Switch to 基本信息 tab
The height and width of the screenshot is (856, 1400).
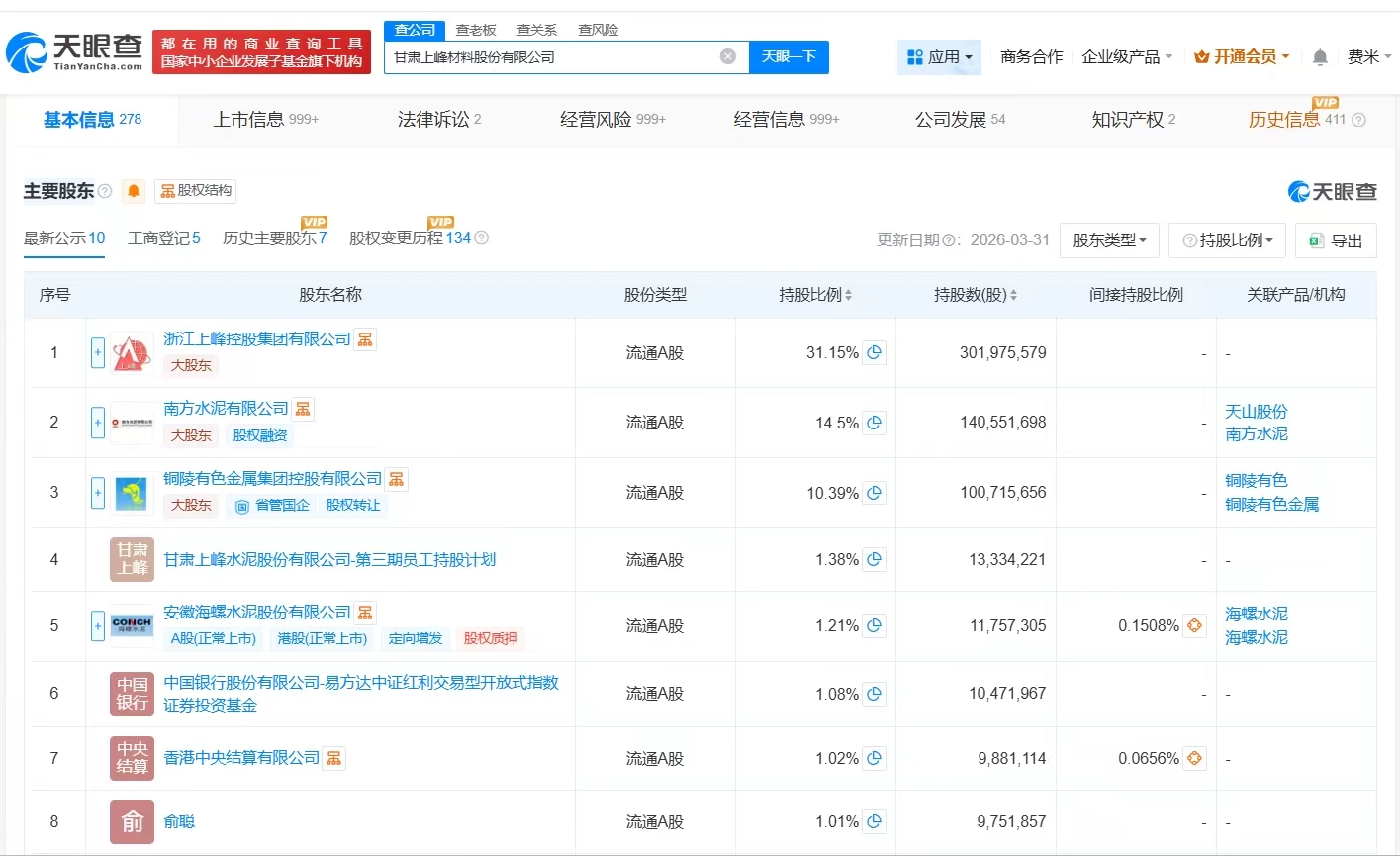(92, 120)
